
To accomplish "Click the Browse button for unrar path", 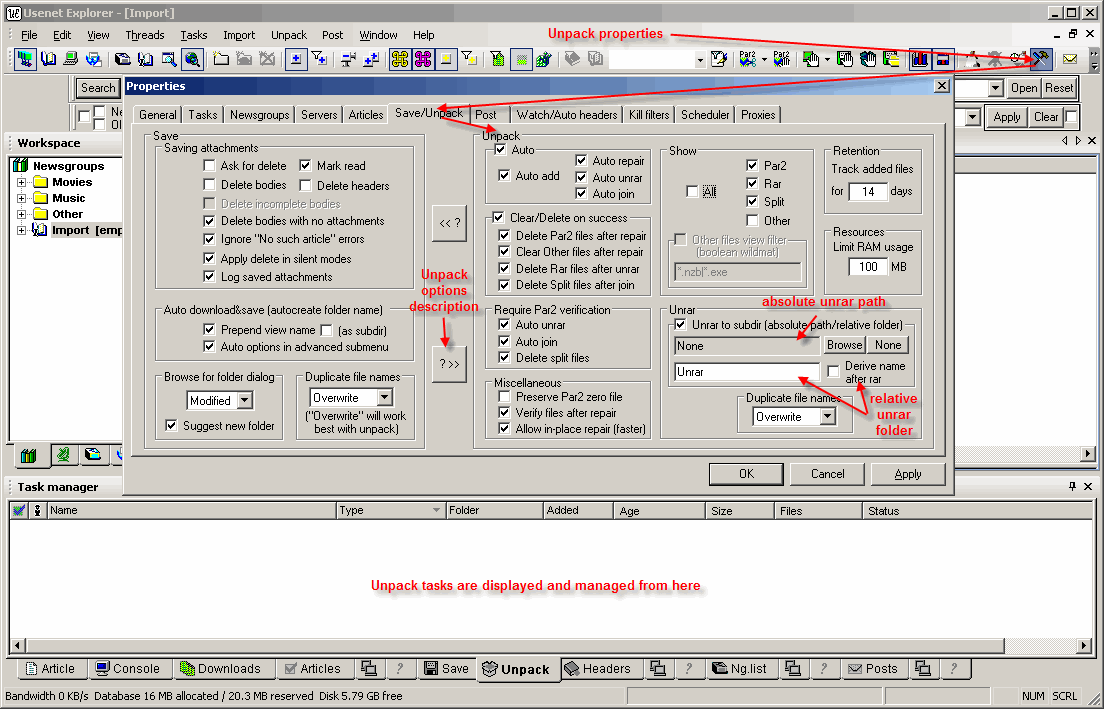I will coord(844,345).
